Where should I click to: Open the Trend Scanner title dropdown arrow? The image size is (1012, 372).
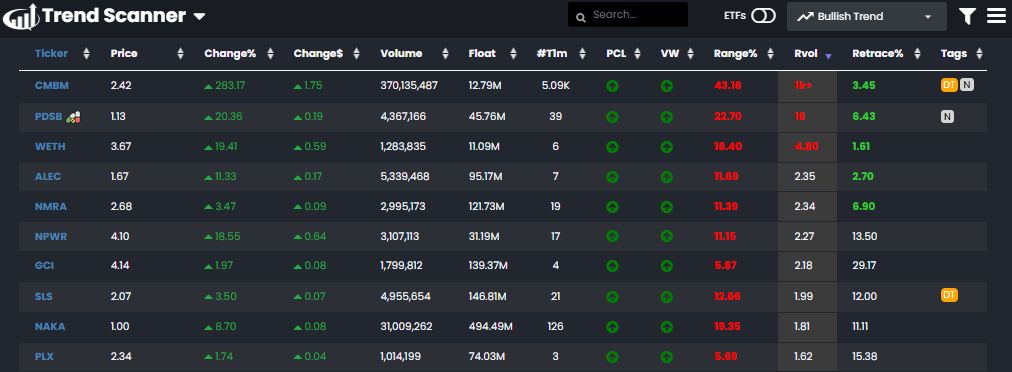[x=199, y=17]
